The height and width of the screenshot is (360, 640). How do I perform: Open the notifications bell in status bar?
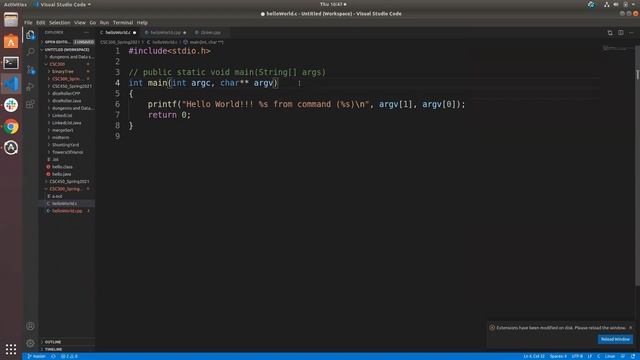point(633,356)
